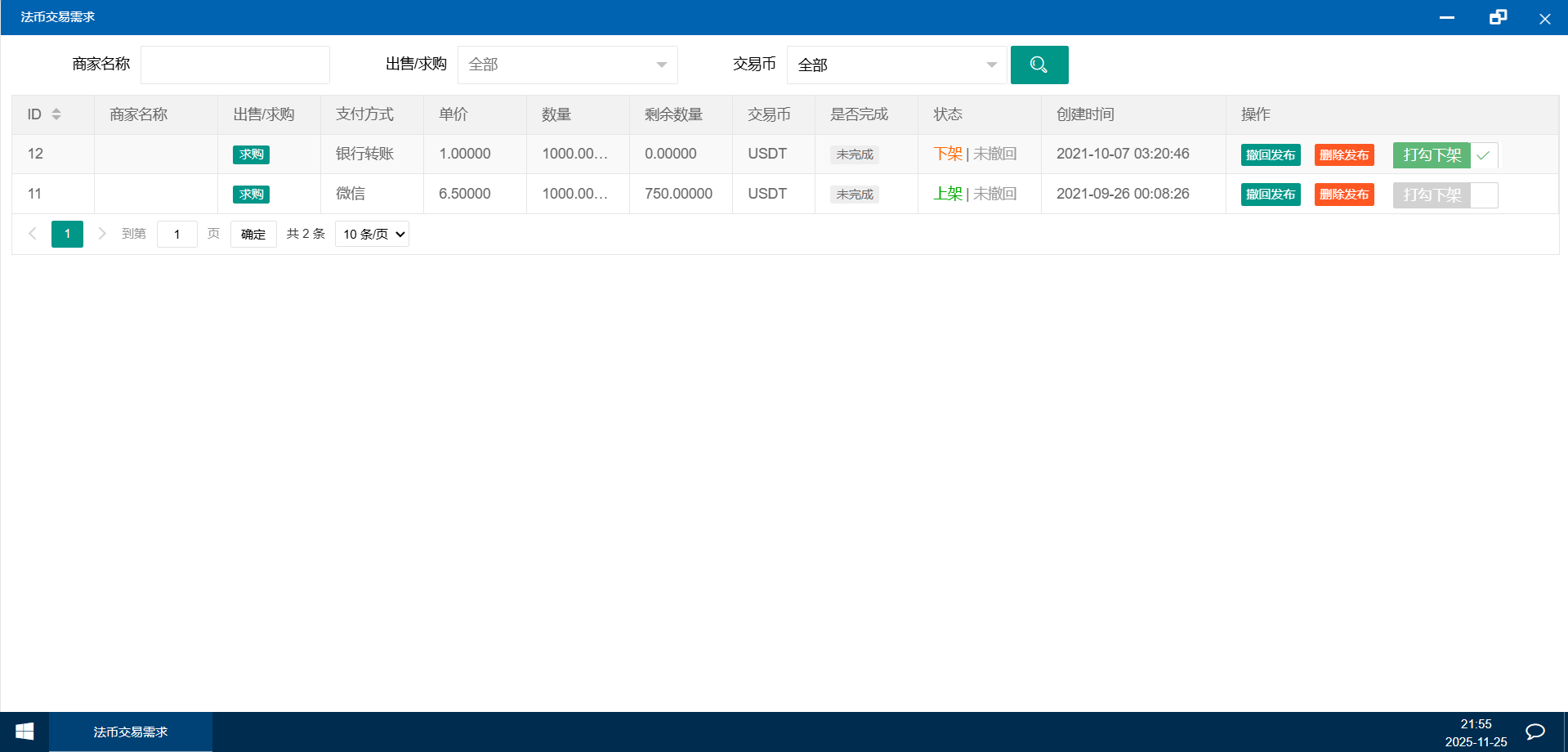The height and width of the screenshot is (752, 1568).
Task: Toggle 打勾下架 switch for row 11
Action: coord(1445,195)
